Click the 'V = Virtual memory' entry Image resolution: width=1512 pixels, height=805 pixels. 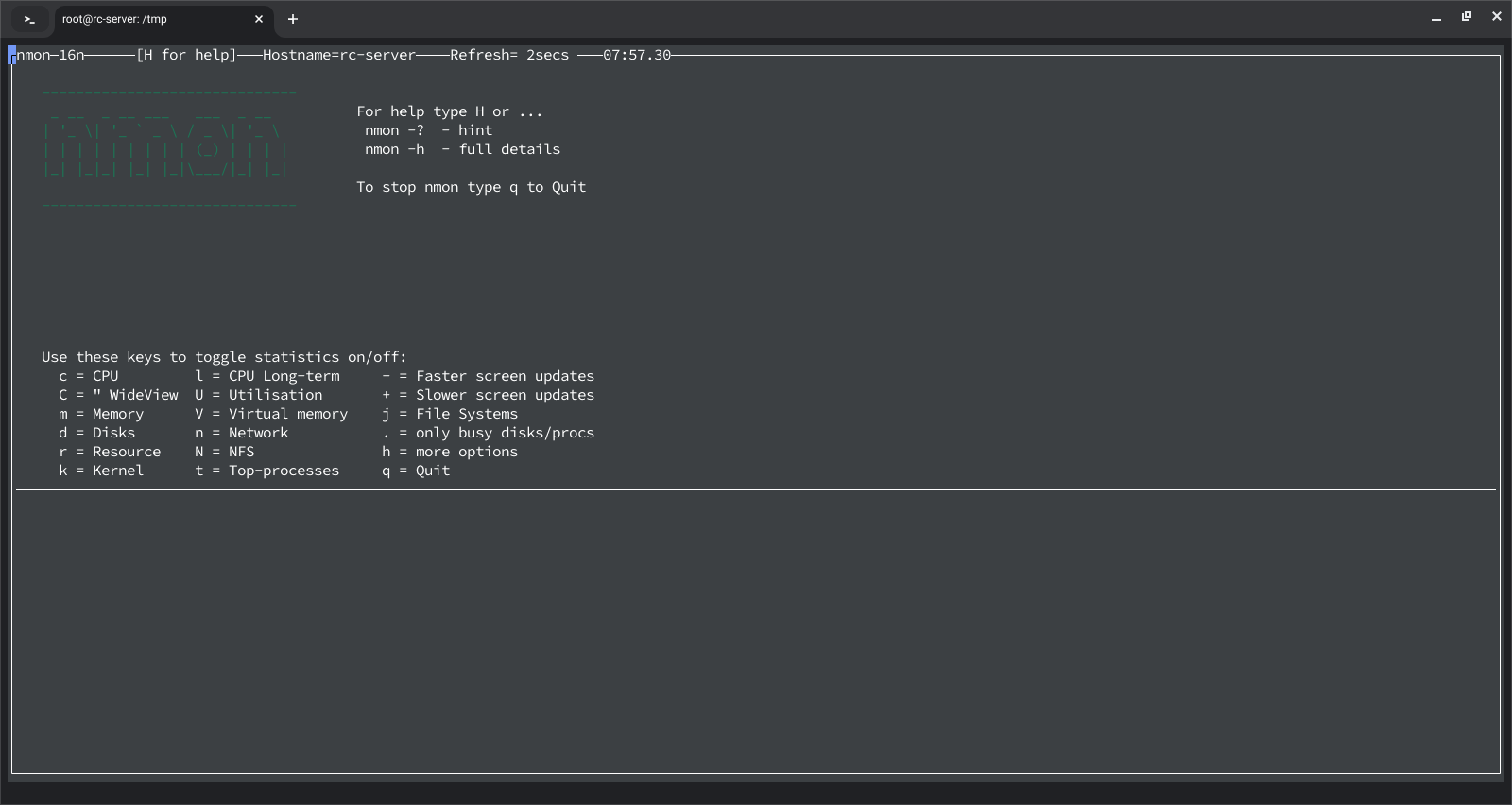point(271,414)
